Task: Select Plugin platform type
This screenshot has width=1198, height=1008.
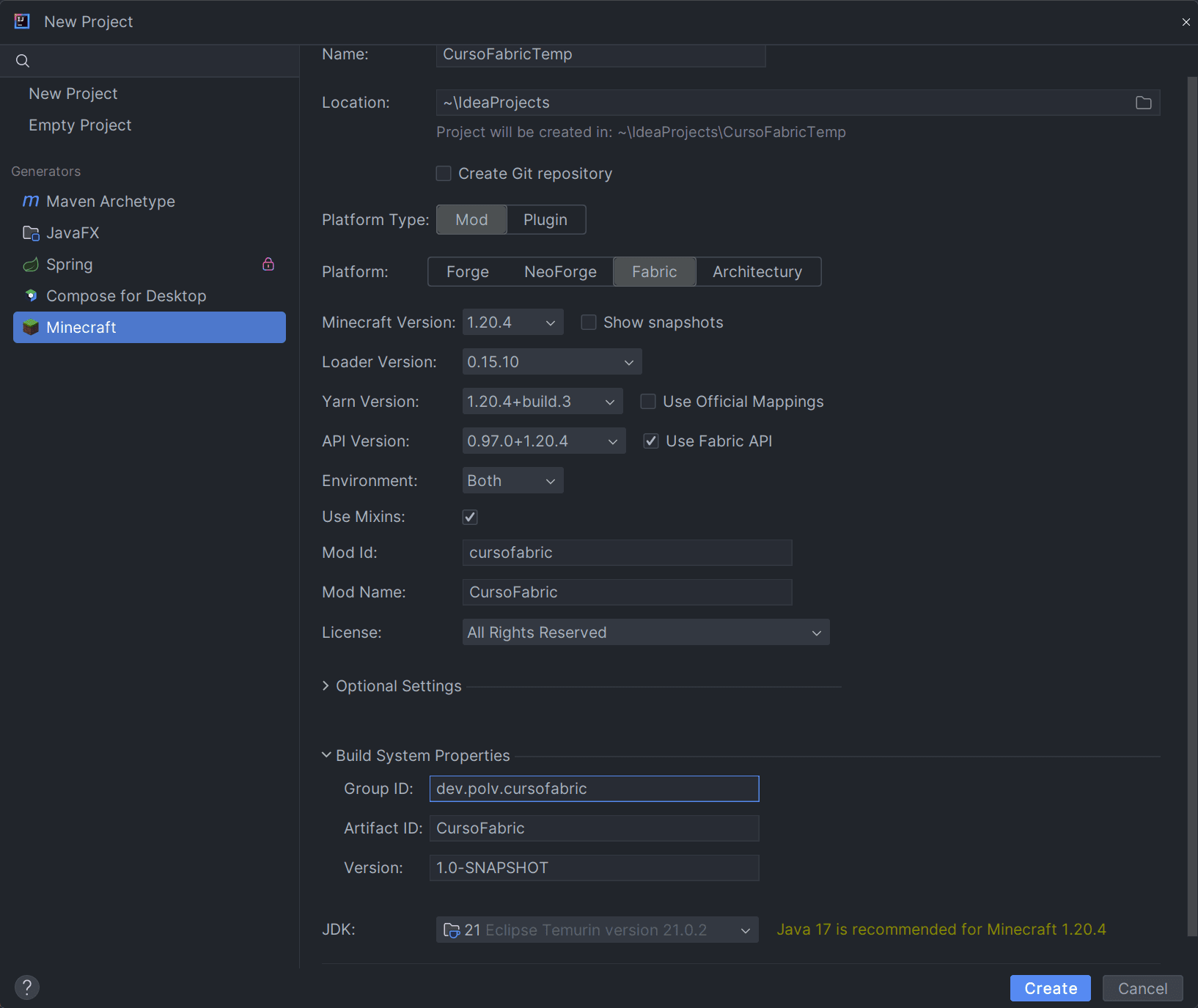Action: 545,220
